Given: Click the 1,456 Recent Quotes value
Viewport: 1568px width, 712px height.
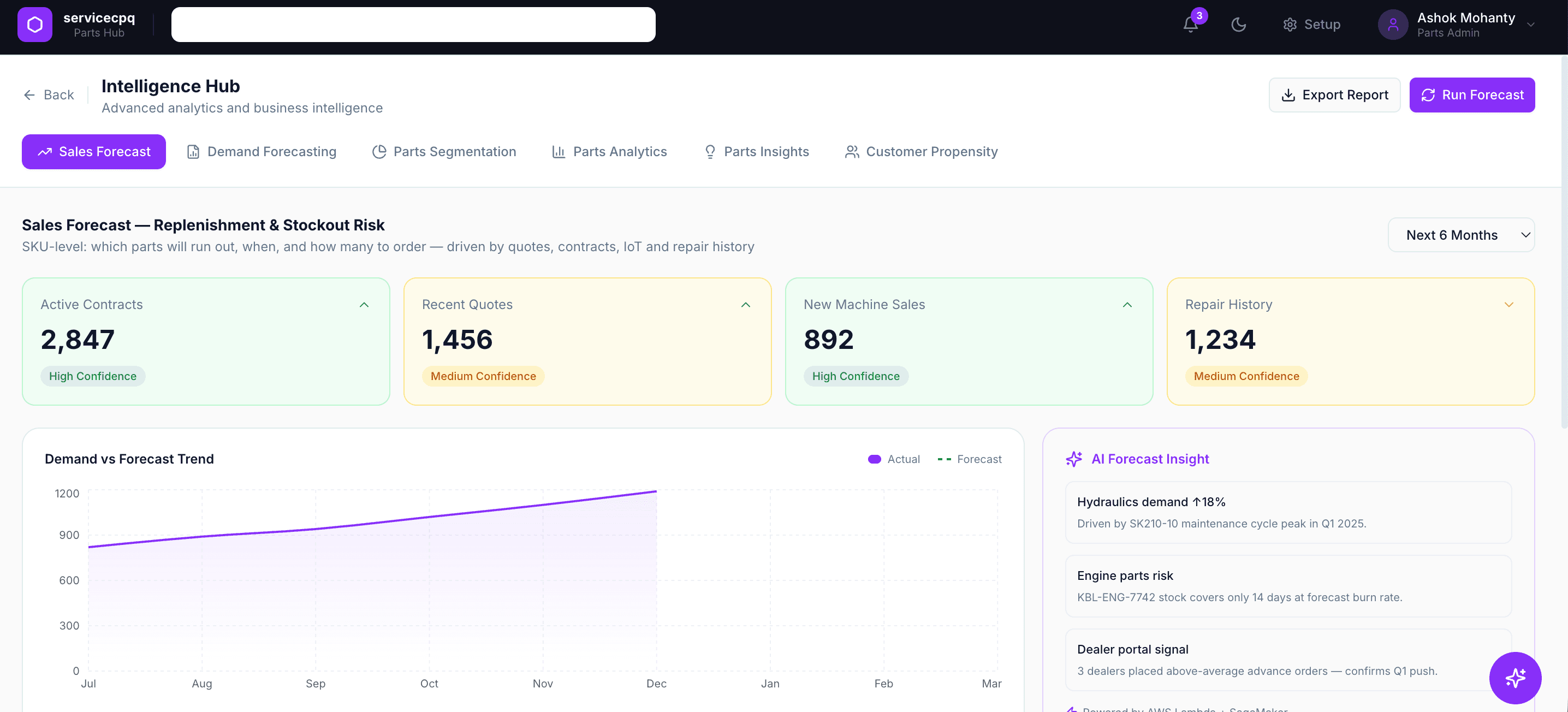Looking at the screenshot, I should pos(458,340).
